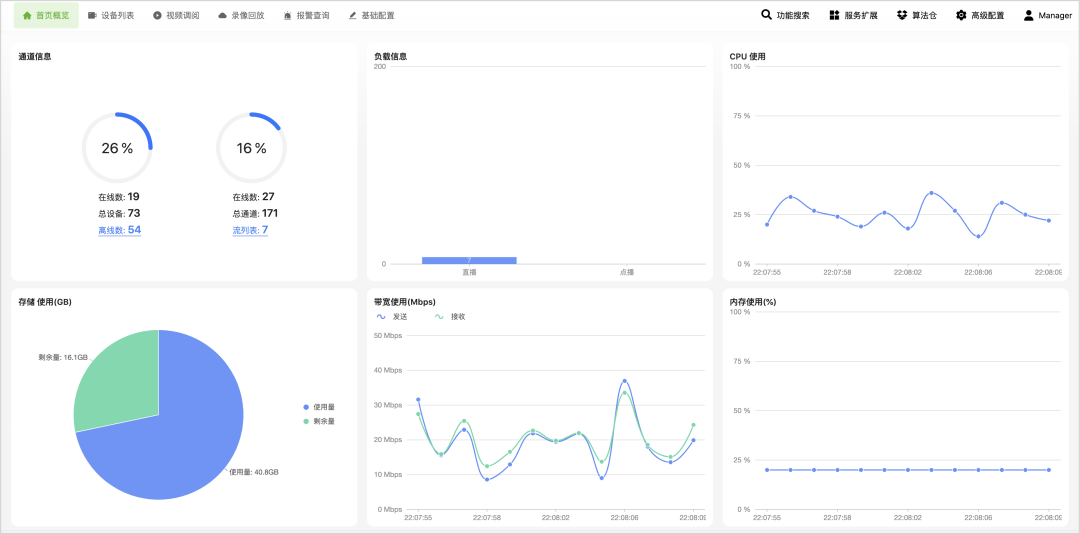Click the green 剩余量 pie slice

coord(121,386)
